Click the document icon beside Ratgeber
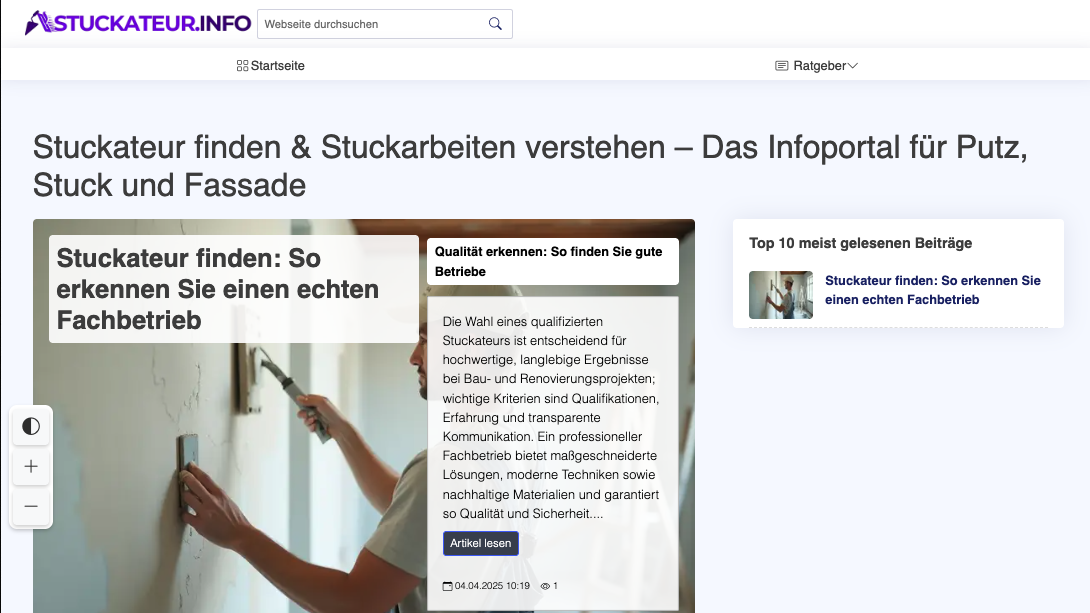 click(x=781, y=65)
